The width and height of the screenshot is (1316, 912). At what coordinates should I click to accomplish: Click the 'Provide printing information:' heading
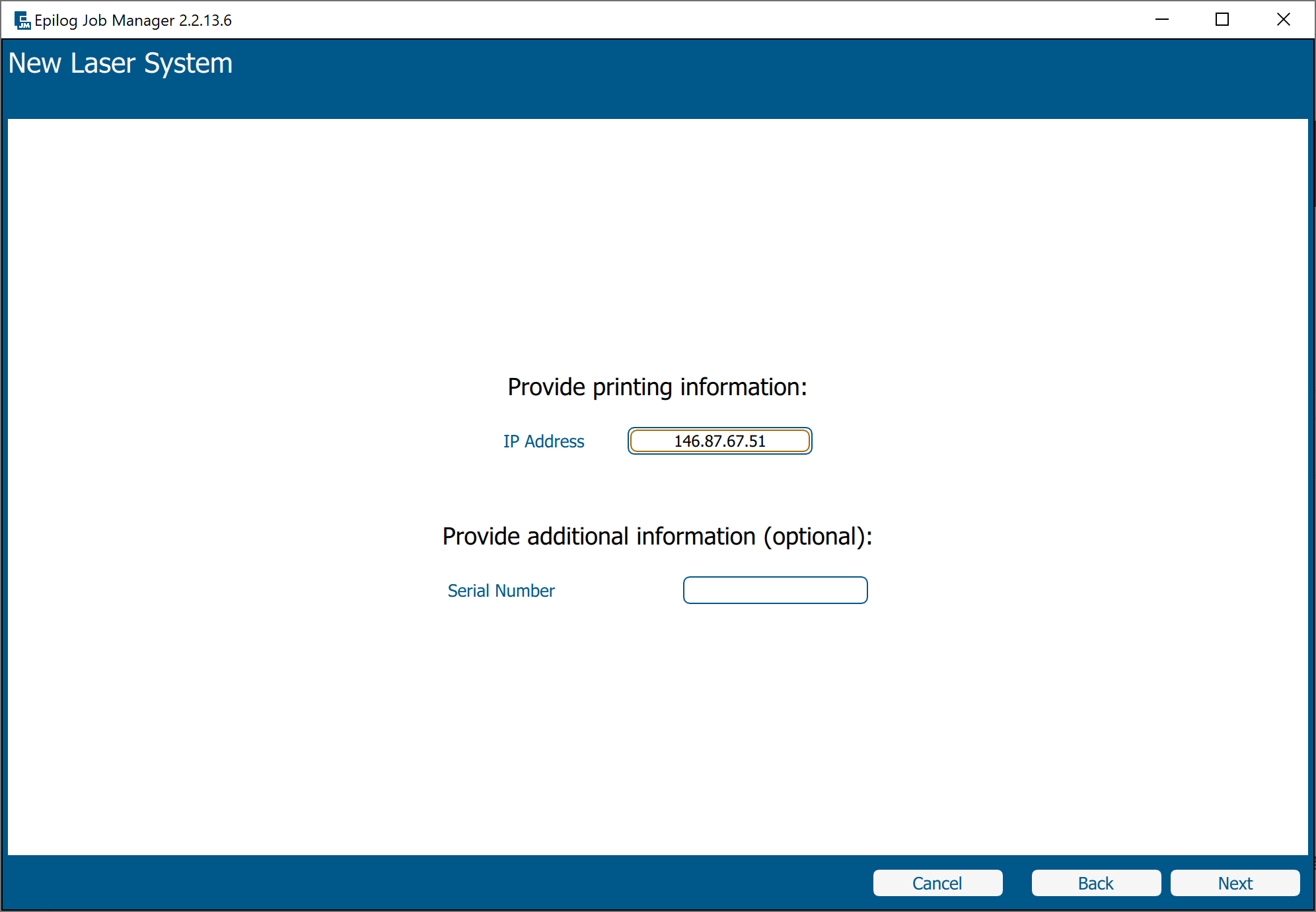pos(657,387)
